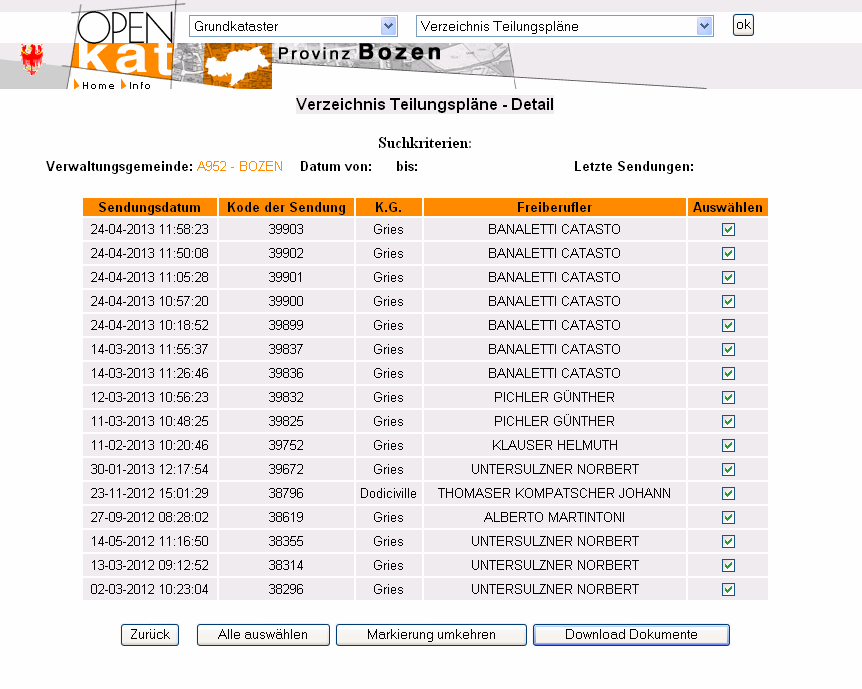Click Download Dokumente button
This screenshot has height=689, width=862.
(x=631, y=635)
